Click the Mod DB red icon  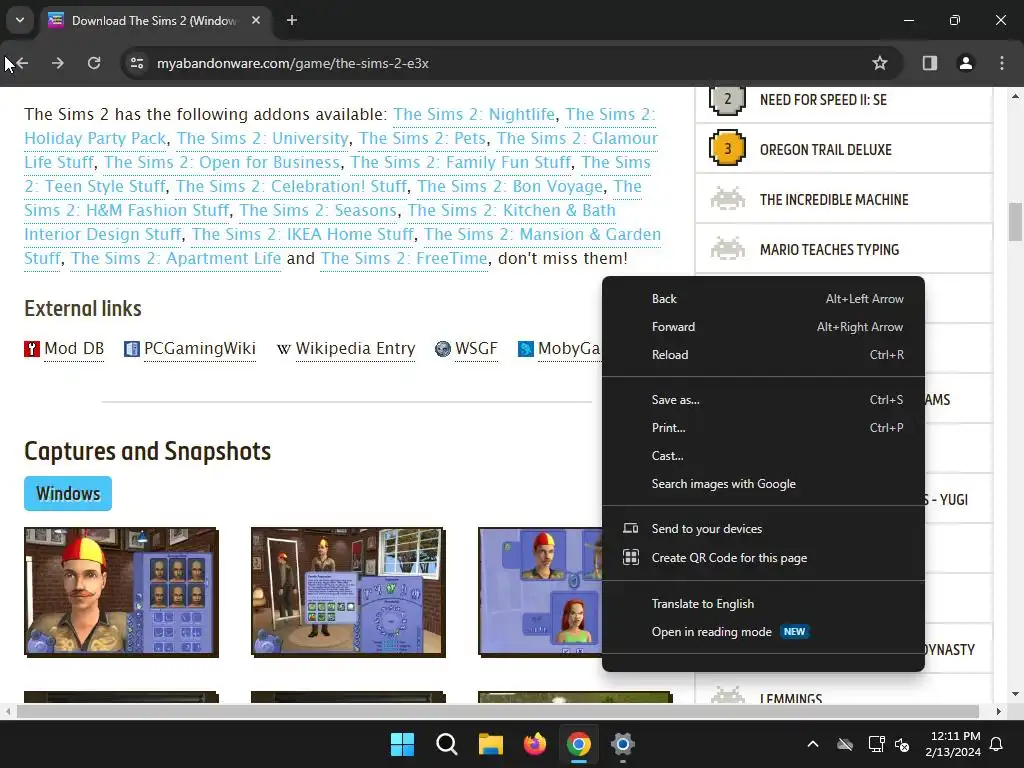[32, 349]
